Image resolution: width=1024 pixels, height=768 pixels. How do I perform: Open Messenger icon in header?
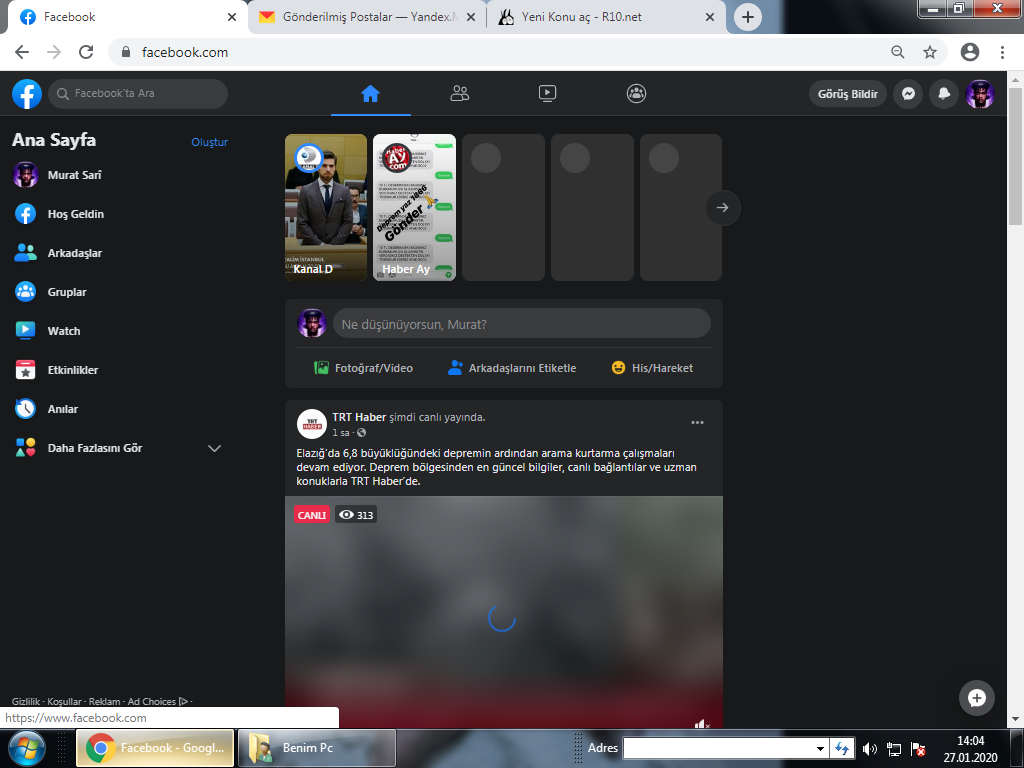click(908, 94)
